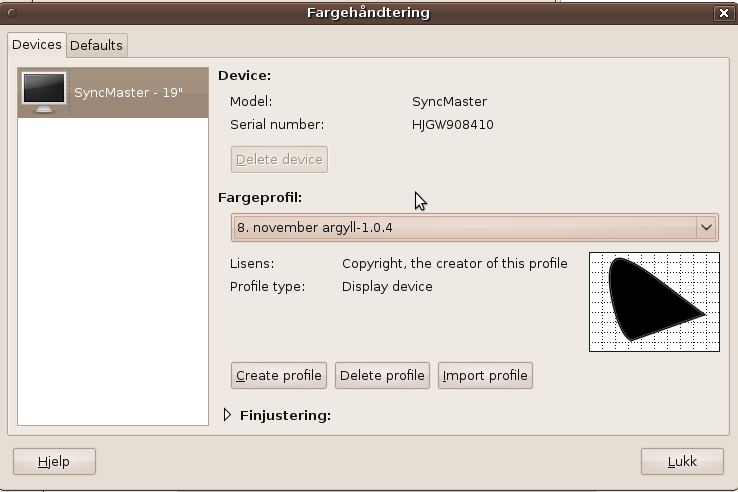Click the 'Profile type:' label
The width and height of the screenshot is (738, 492).
click(267, 287)
